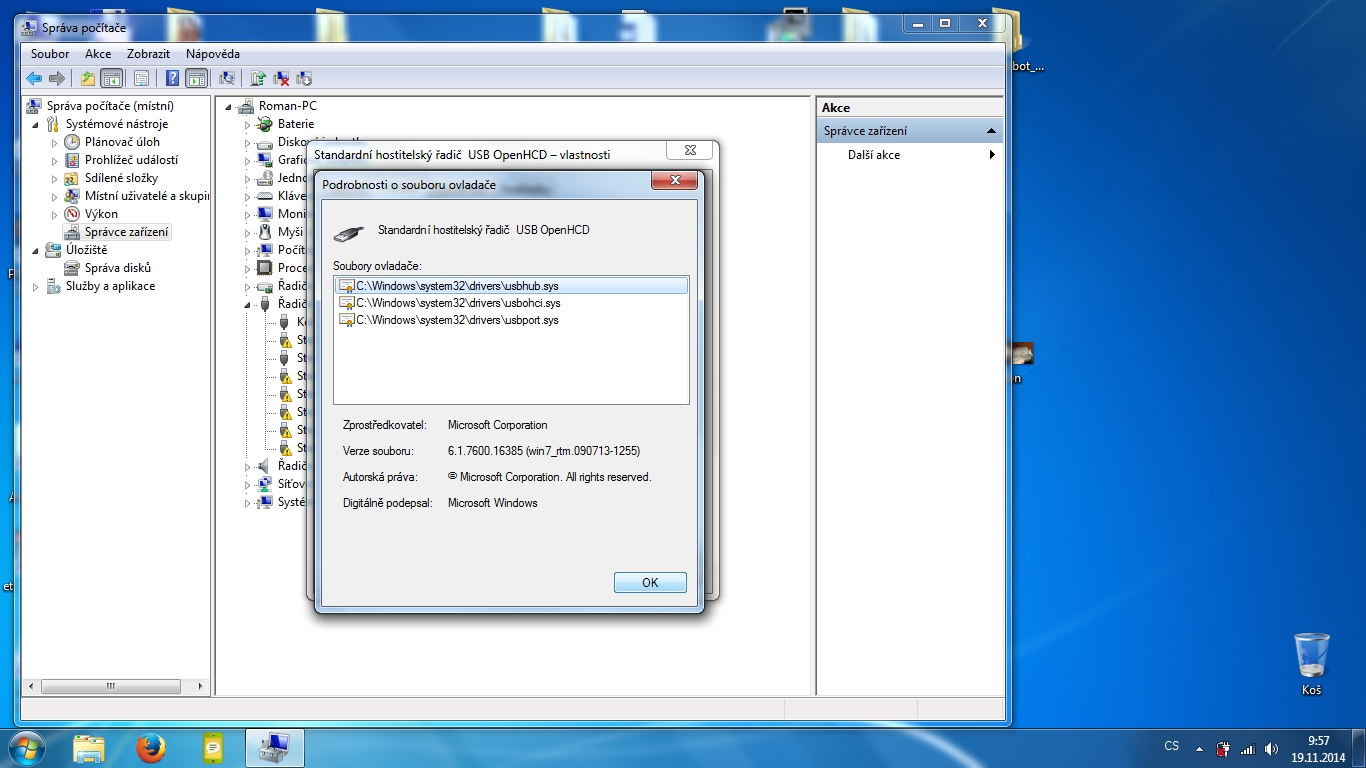
Task: Select the Systémové nástroje tools icon
Action: [x=53, y=124]
